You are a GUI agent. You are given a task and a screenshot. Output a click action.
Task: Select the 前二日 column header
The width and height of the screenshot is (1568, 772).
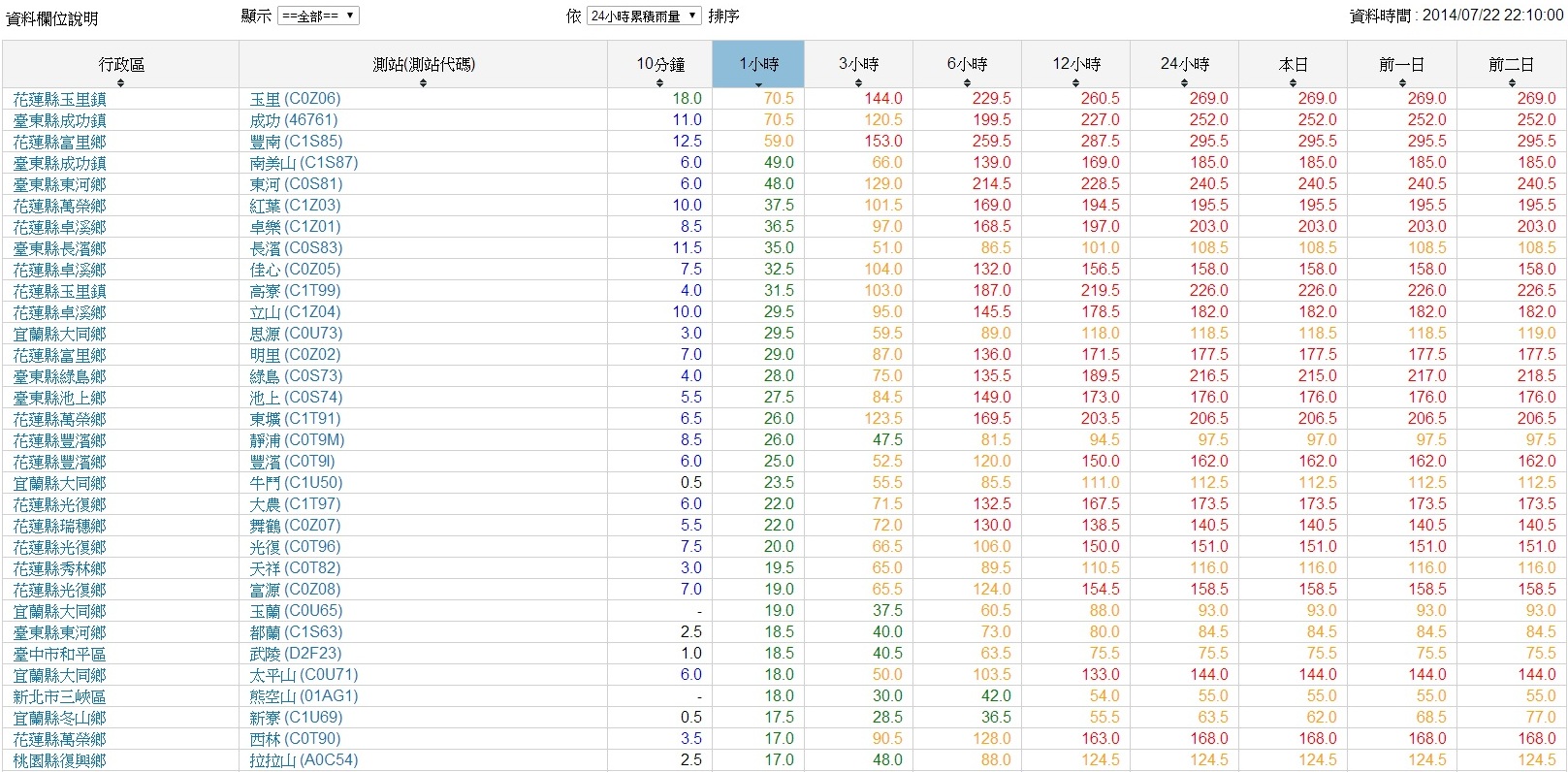pos(1511,64)
